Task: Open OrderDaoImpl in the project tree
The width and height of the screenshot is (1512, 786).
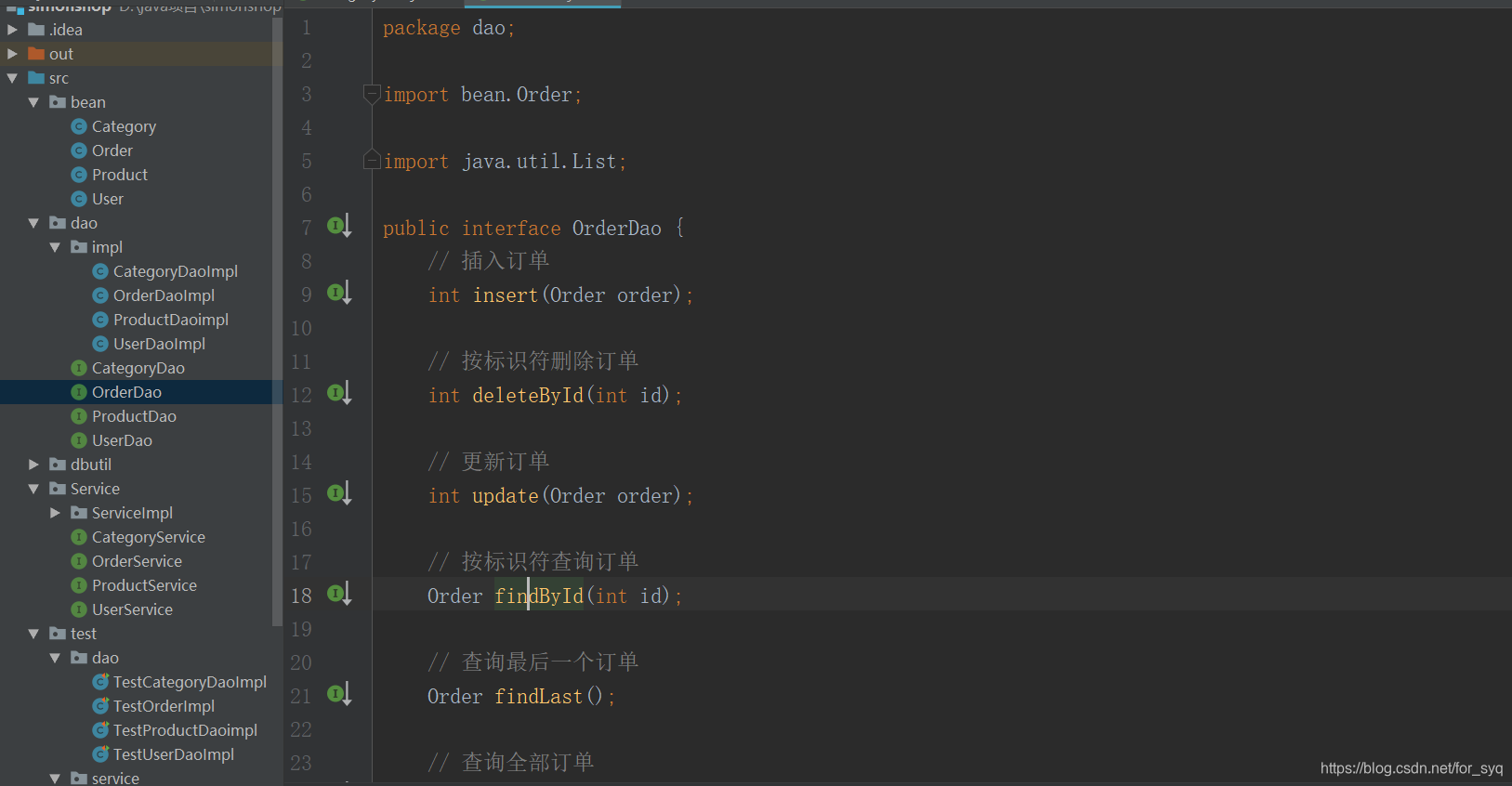Action: [x=164, y=295]
